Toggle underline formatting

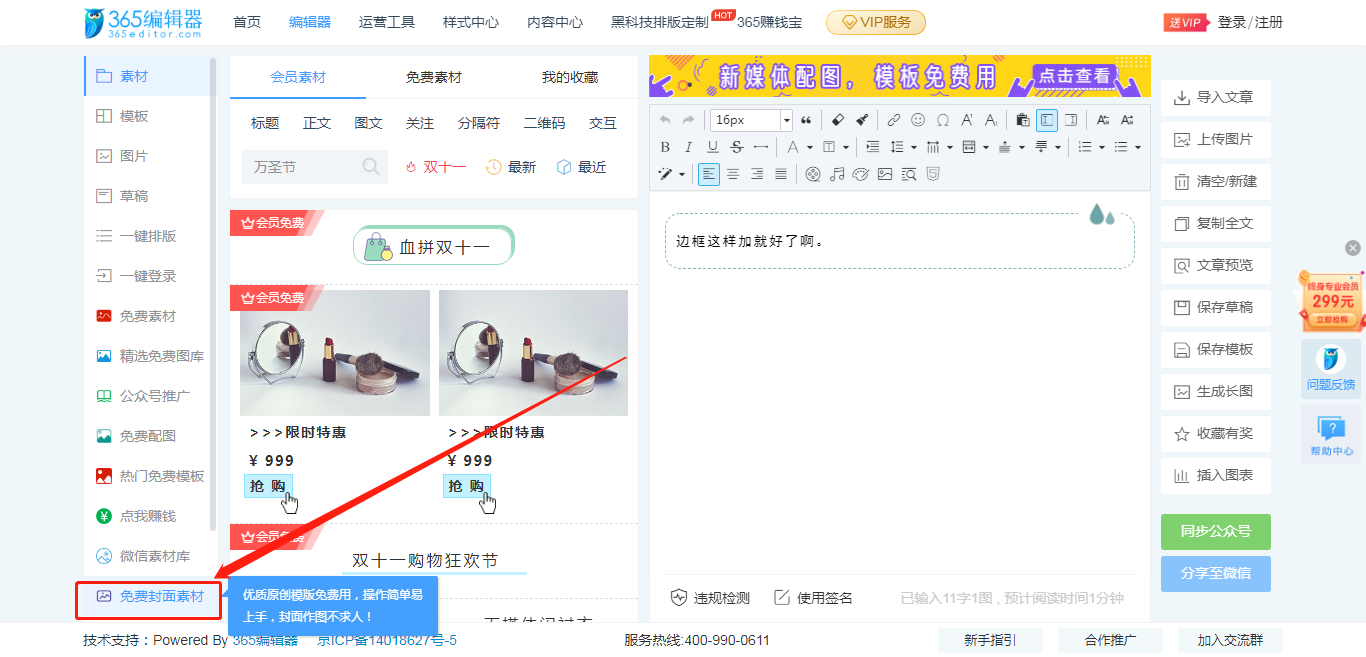click(713, 147)
